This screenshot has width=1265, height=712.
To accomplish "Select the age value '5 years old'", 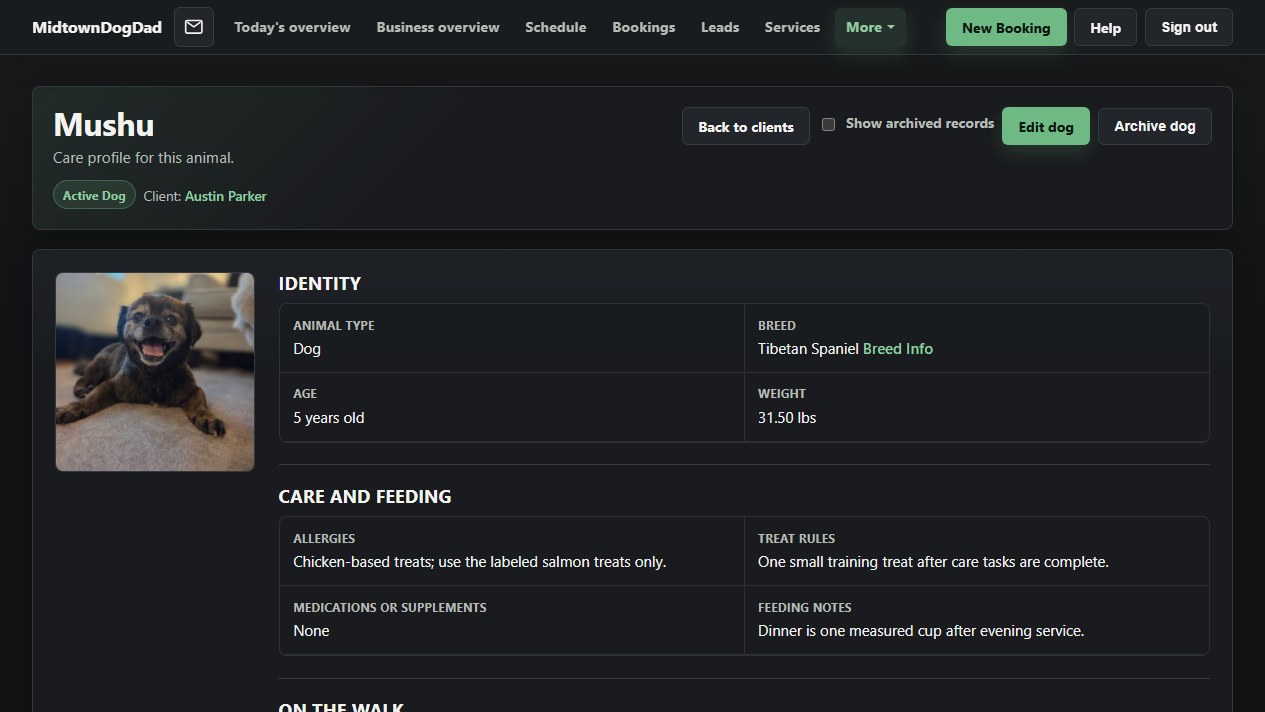I will point(329,418).
